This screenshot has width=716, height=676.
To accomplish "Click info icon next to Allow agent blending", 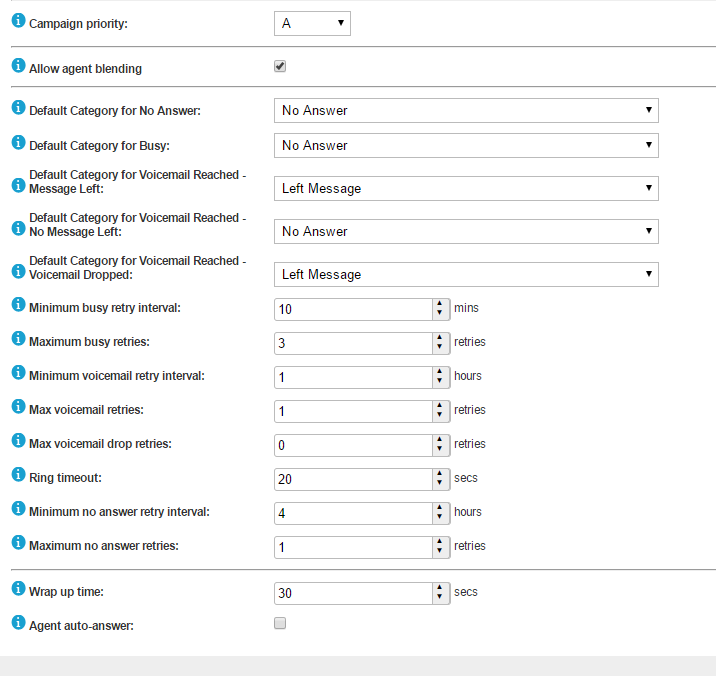I will coord(18,65).
